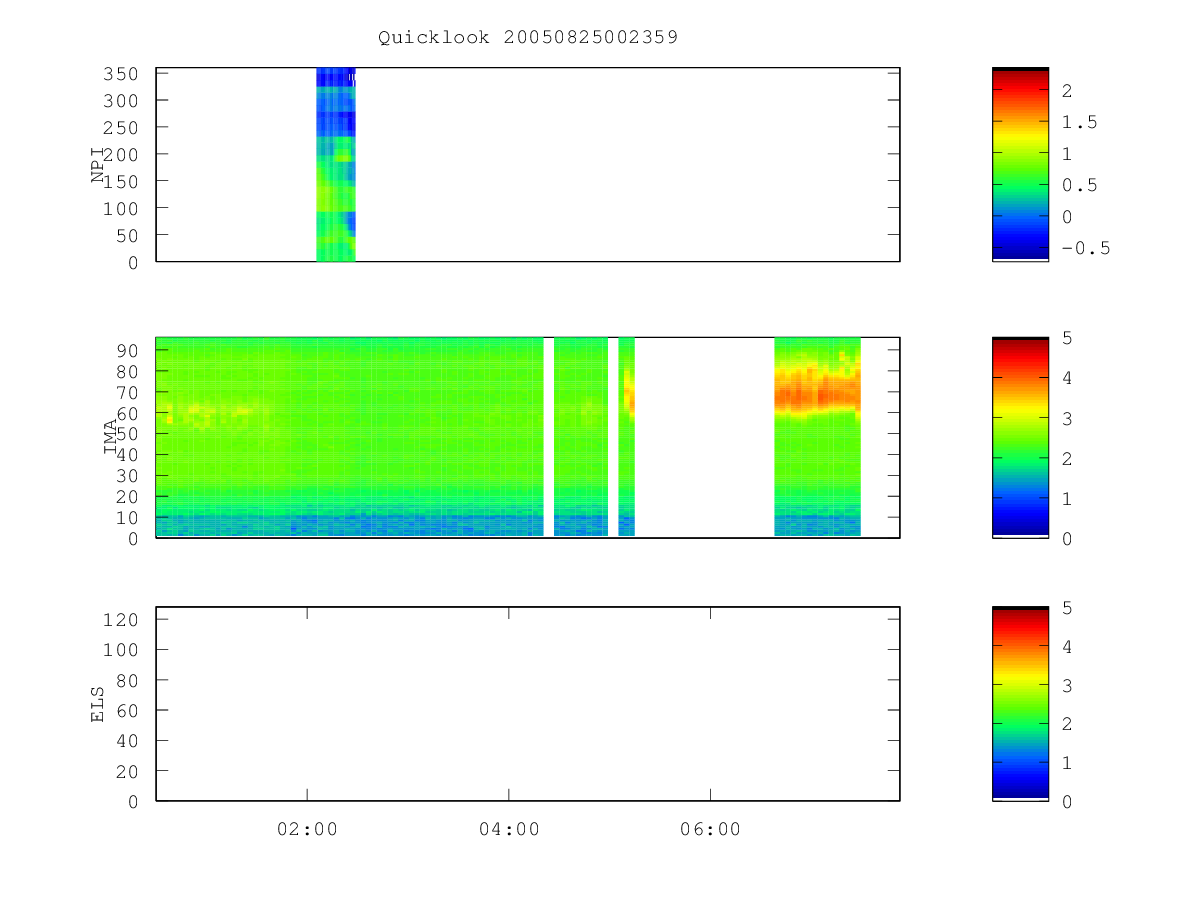The image size is (1200, 900).
Task: Click the narrow IMA data strip after 05:00
Action: click(626, 437)
